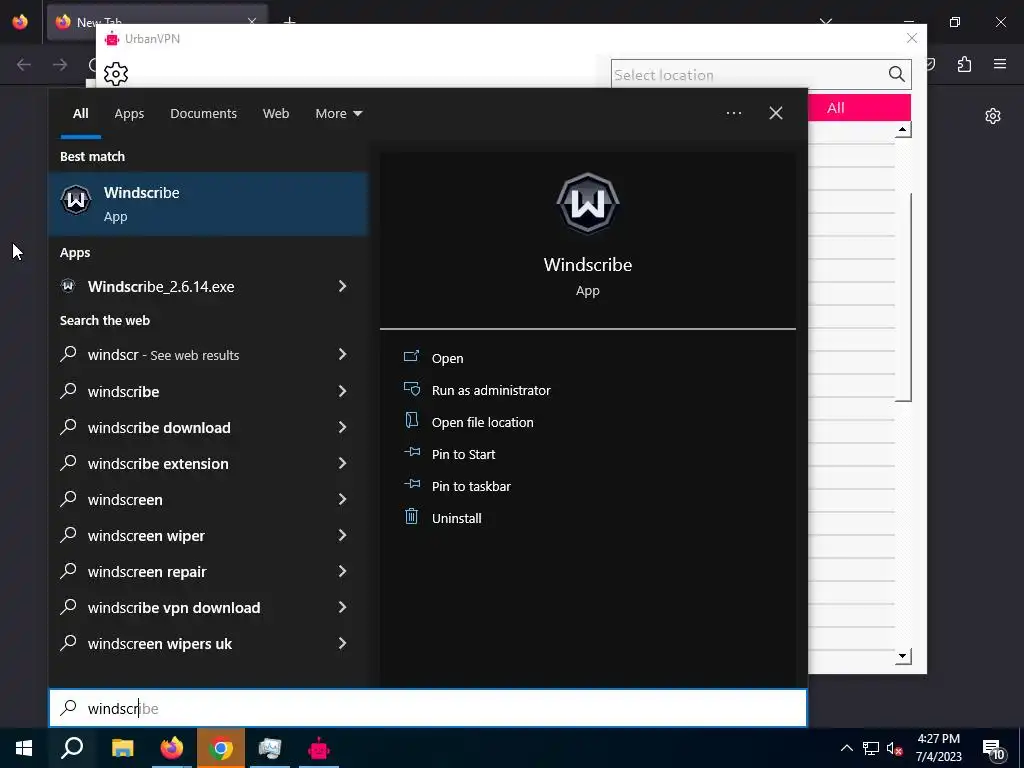
Task: Close the Windows search panel
Action: [776, 113]
